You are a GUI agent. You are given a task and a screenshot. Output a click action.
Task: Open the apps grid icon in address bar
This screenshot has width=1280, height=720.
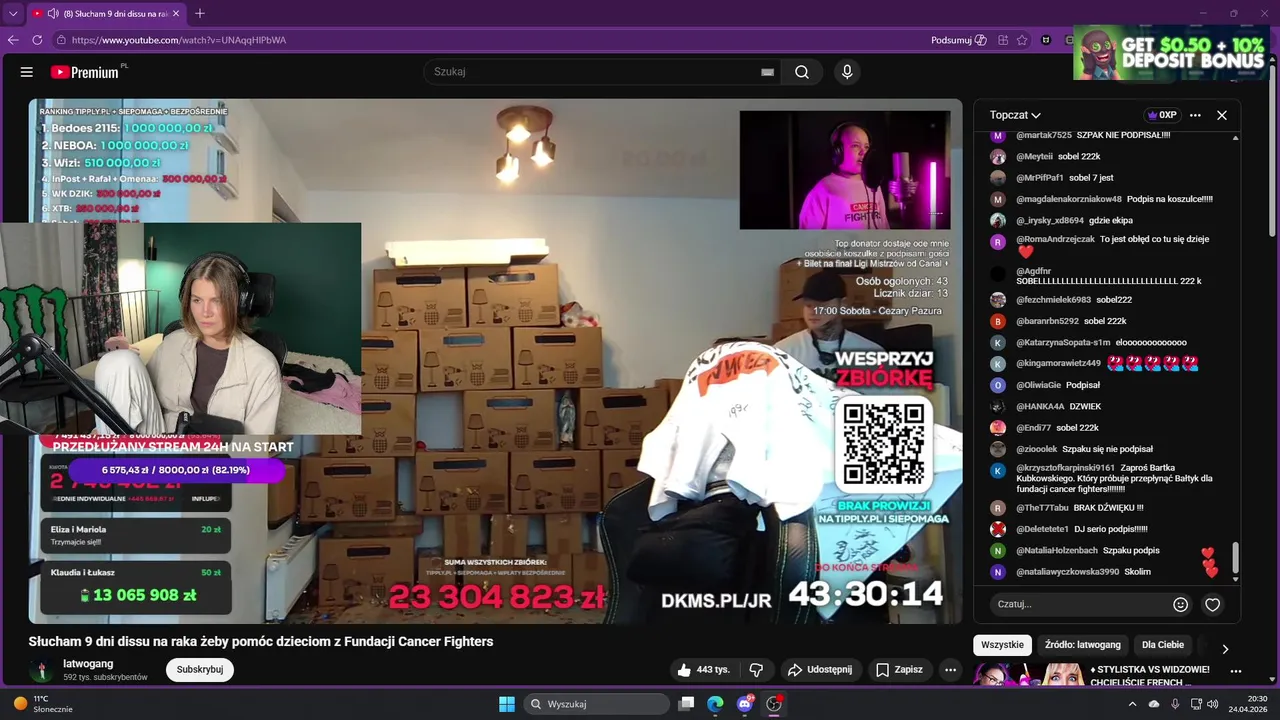[x=1003, y=40]
